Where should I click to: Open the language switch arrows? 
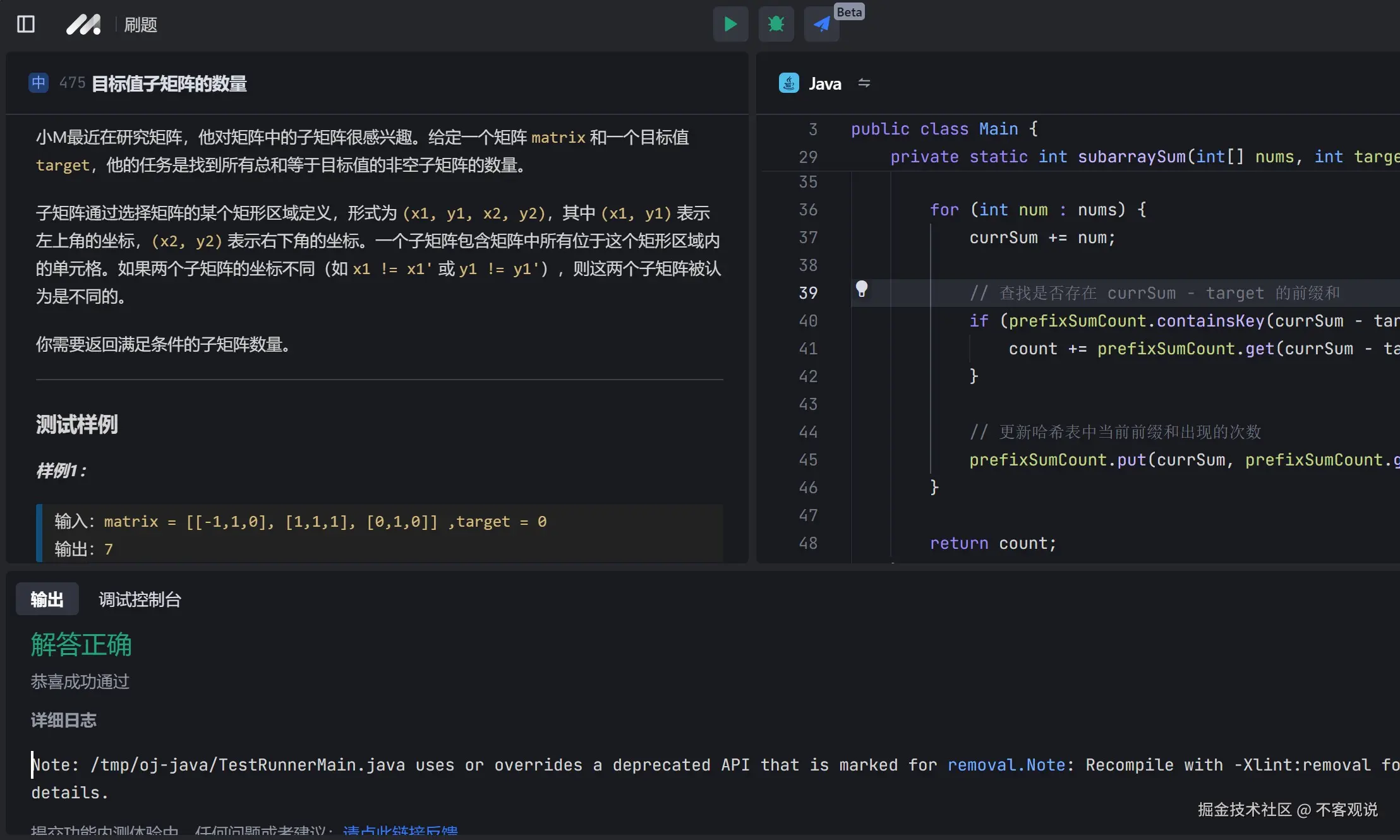tap(864, 83)
